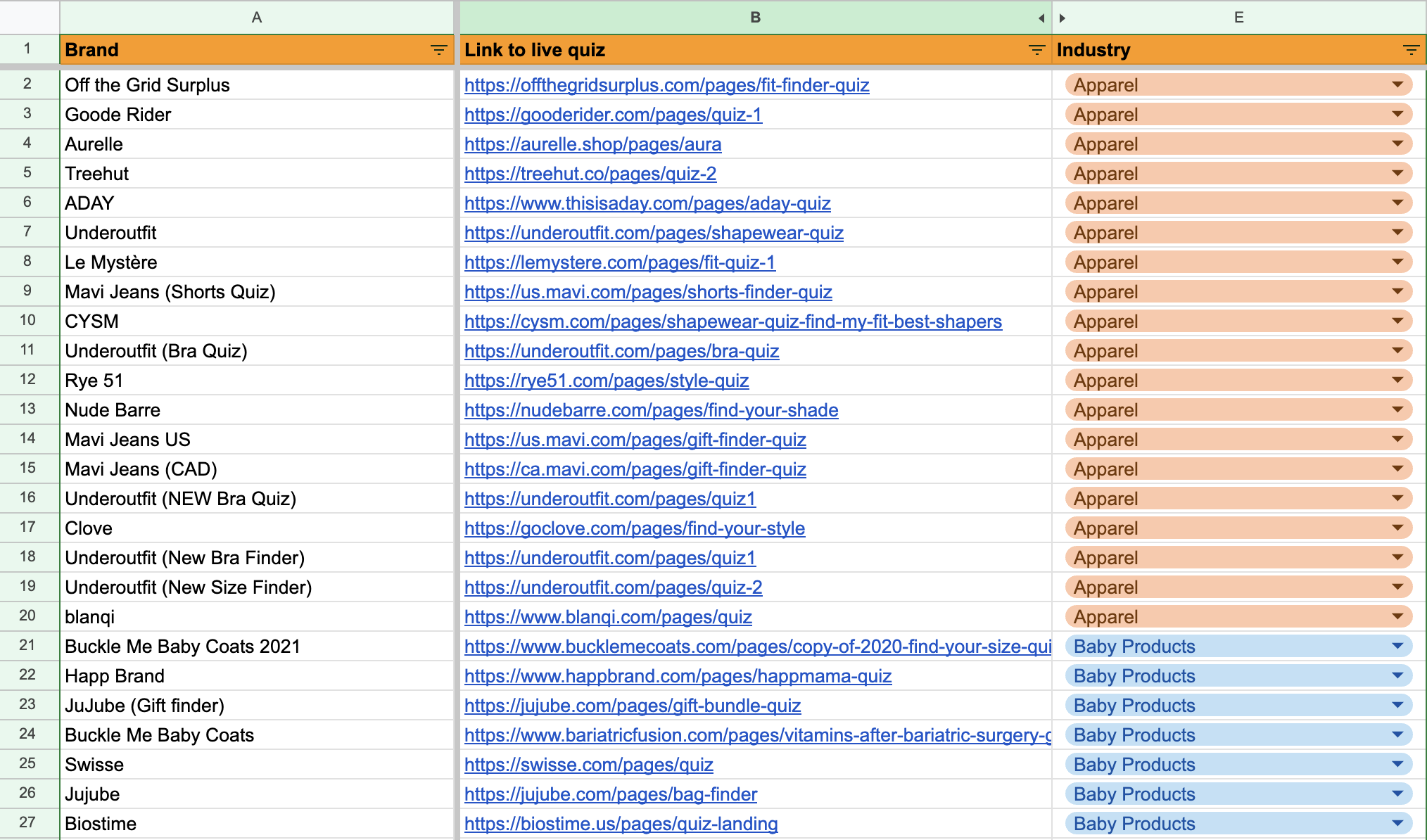
Task: Select row 1 header number
Action: pos(28,49)
